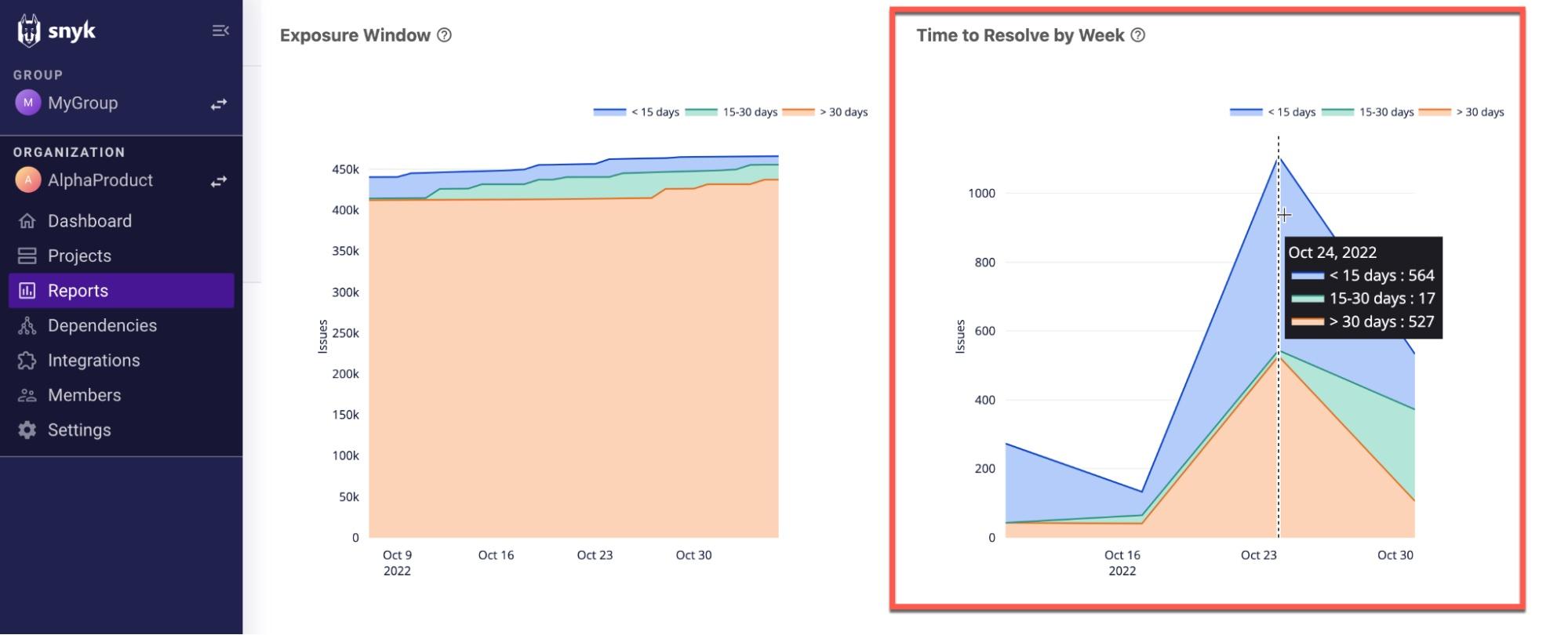The width and height of the screenshot is (1568, 635).
Task: Toggle '< 15 days' series in Time to Resolve legend
Action: pos(1272,112)
